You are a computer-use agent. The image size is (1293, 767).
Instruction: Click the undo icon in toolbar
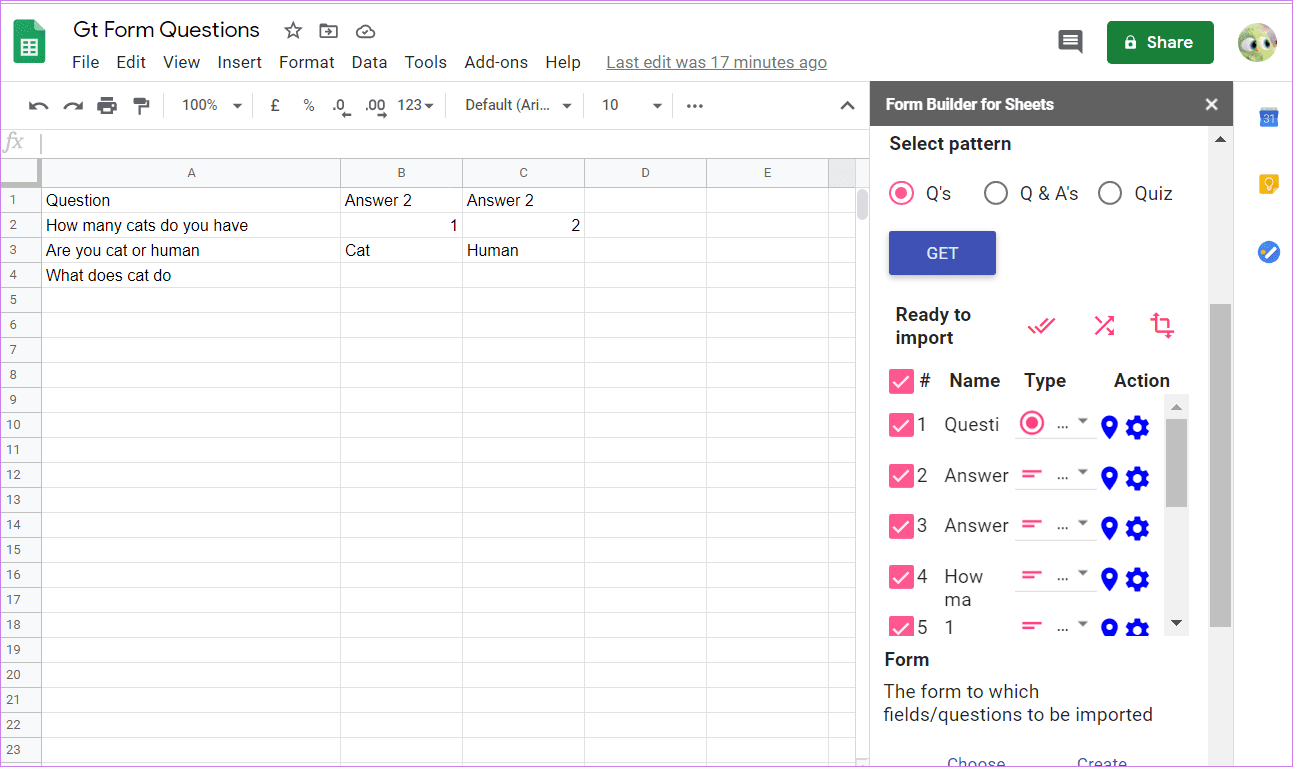tap(39, 106)
